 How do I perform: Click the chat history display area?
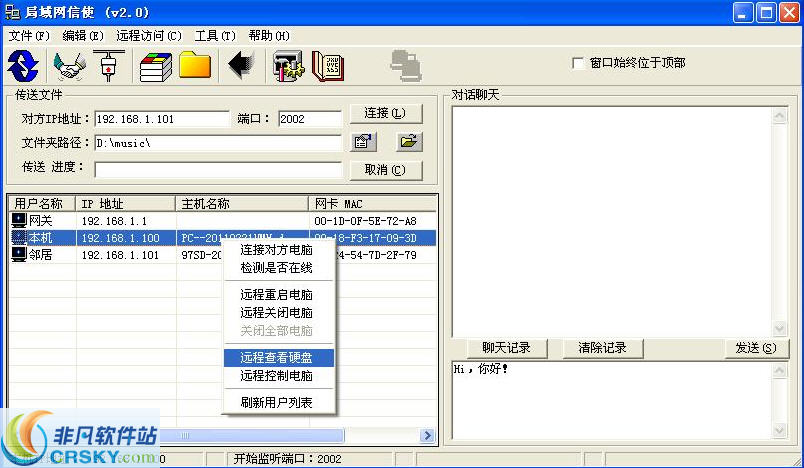612,221
